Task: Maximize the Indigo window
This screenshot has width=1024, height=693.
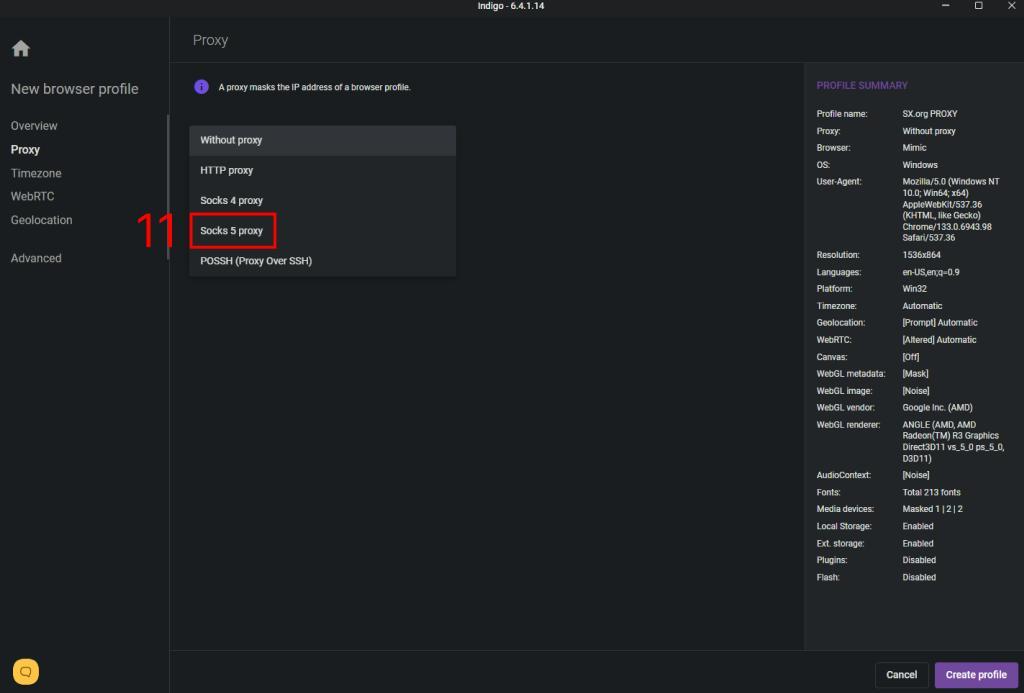Action: tap(978, 6)
